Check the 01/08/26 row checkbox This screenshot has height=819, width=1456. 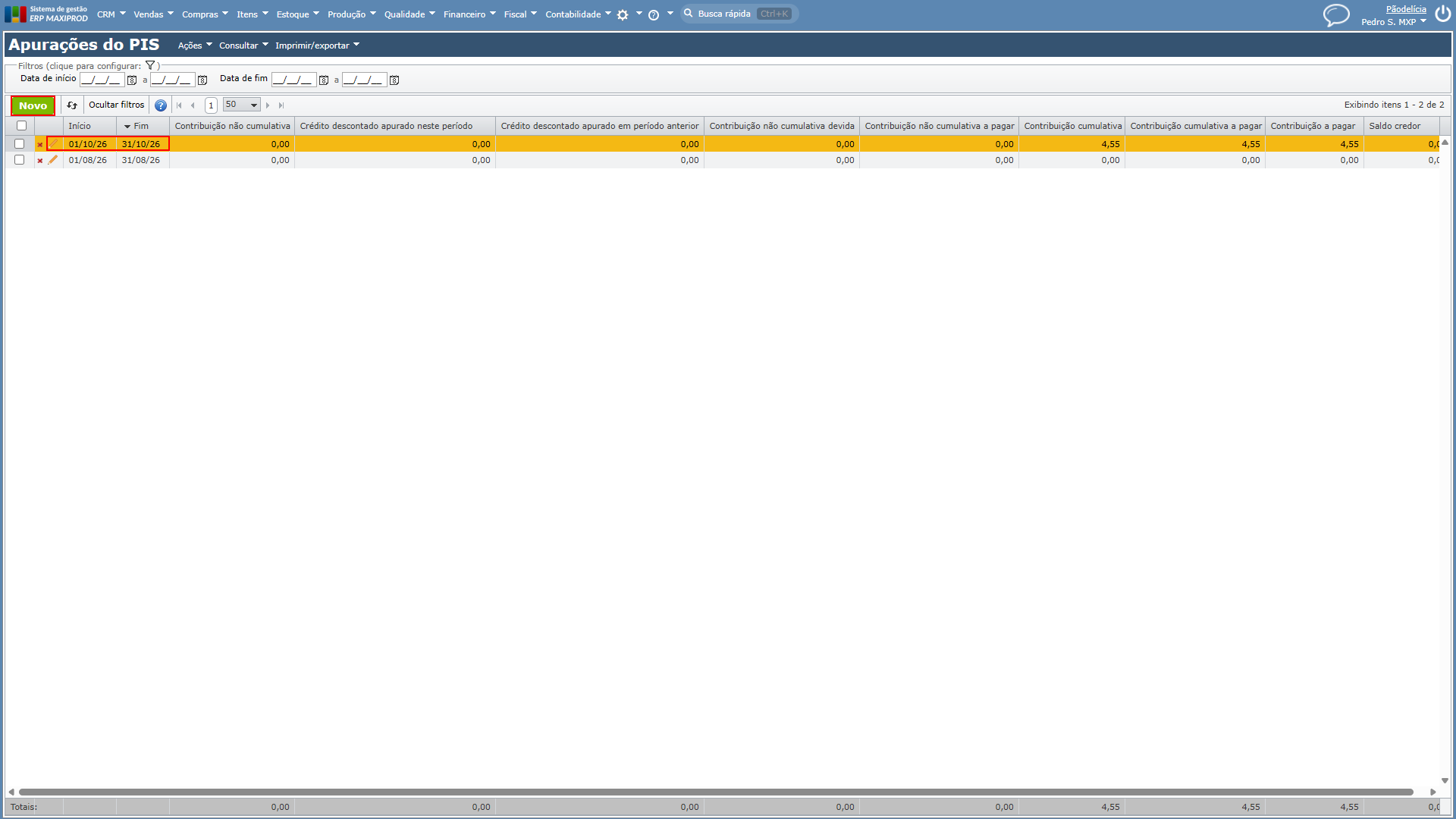click(x=20, y=160)
